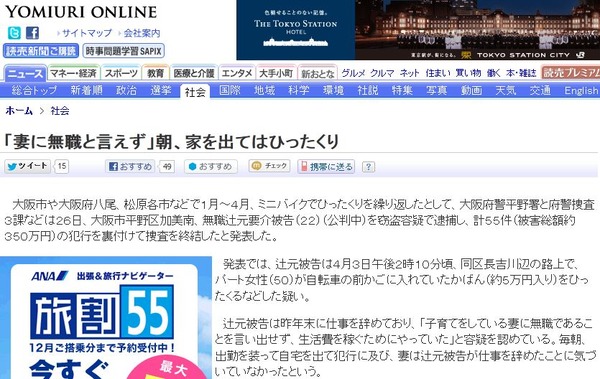The width and height of the screenshot is (600, 379).
Task: Open グルメ link
Action: (x=353, y=73)
